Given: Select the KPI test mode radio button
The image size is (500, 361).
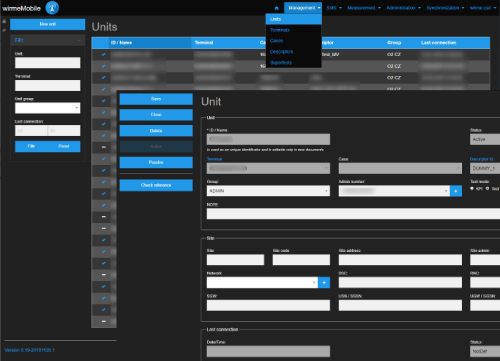Looking at the screenshot, I should coord(472,189).
